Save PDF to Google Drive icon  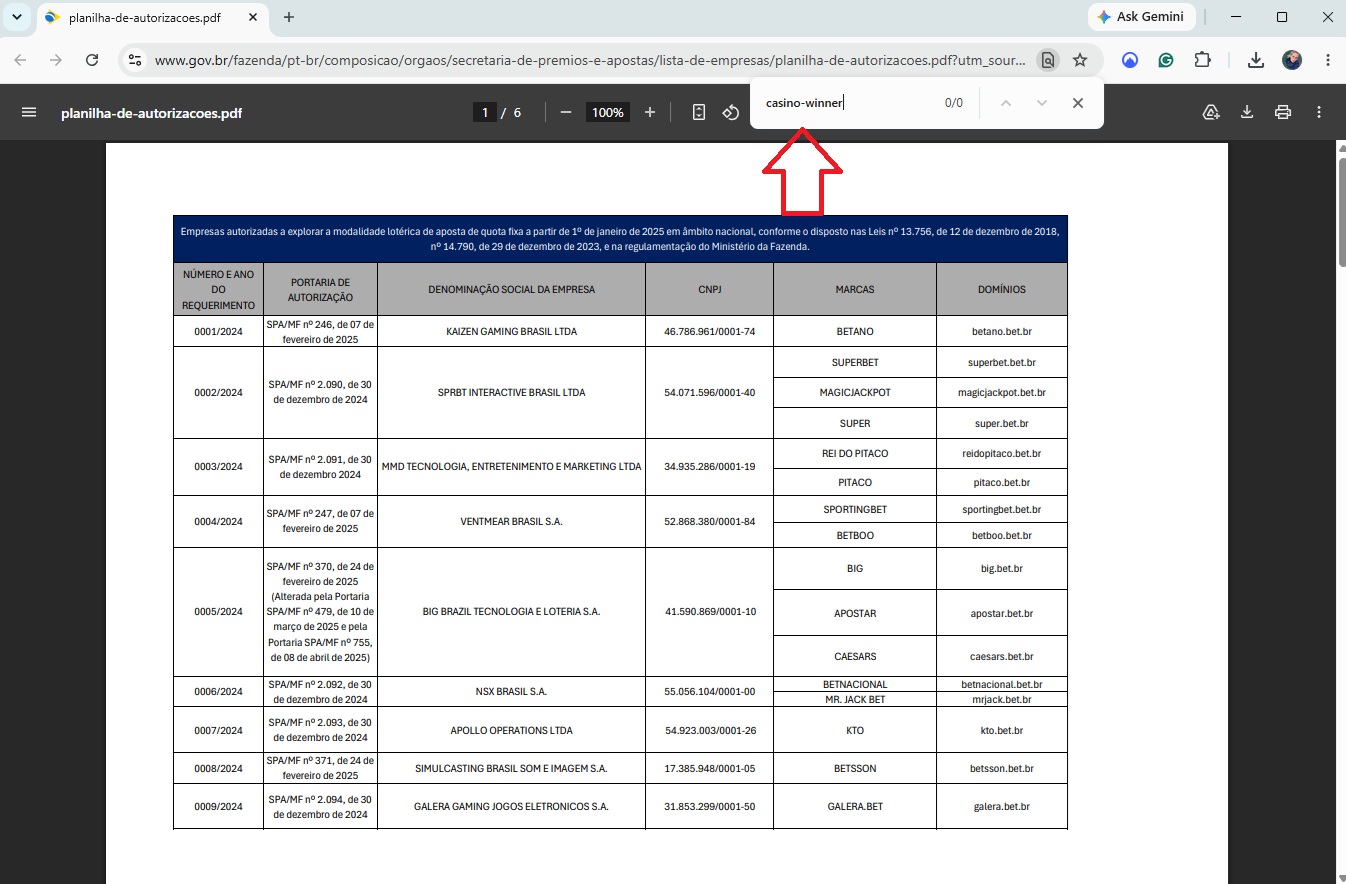[x=1211, y=112]
